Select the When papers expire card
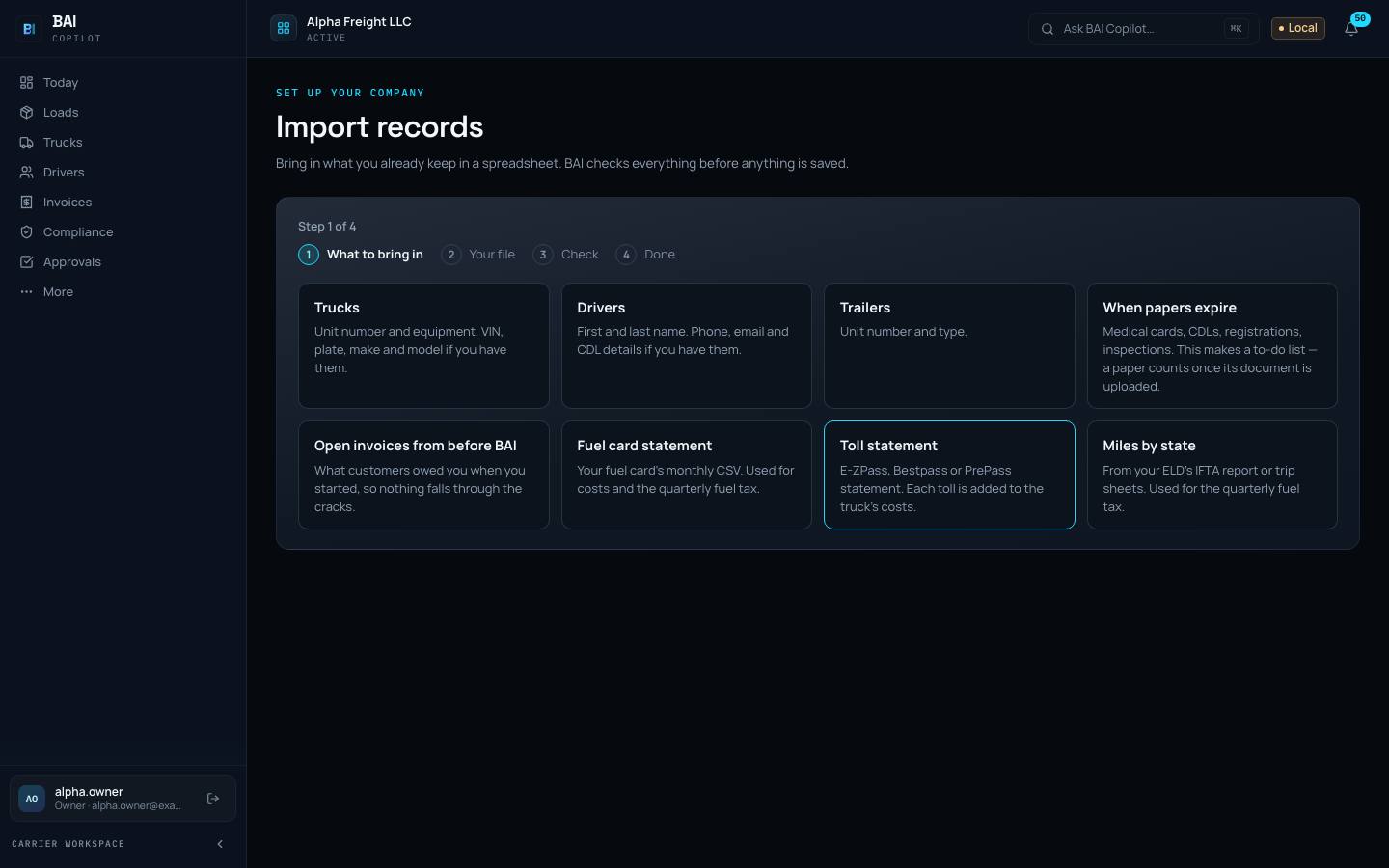 (1212, 345)
